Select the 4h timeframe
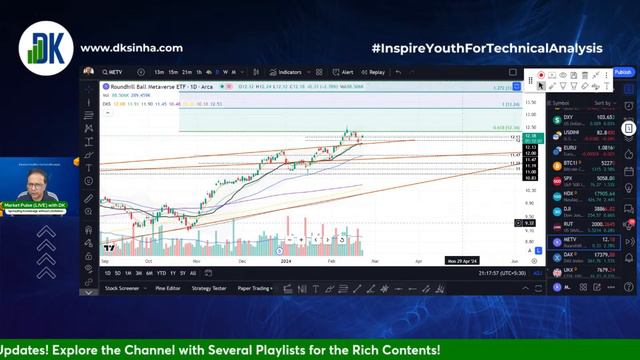 pyautogui.click(x=209, y=72)
